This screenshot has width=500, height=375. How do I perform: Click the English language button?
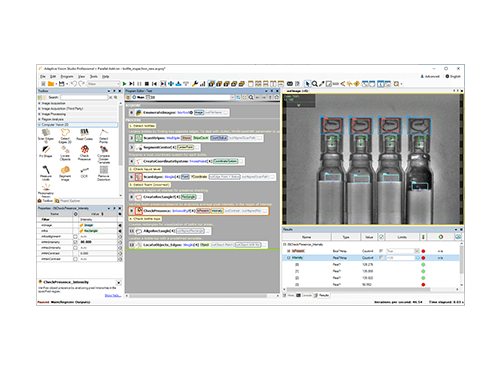pyautogui.click(x=453, y=76)
